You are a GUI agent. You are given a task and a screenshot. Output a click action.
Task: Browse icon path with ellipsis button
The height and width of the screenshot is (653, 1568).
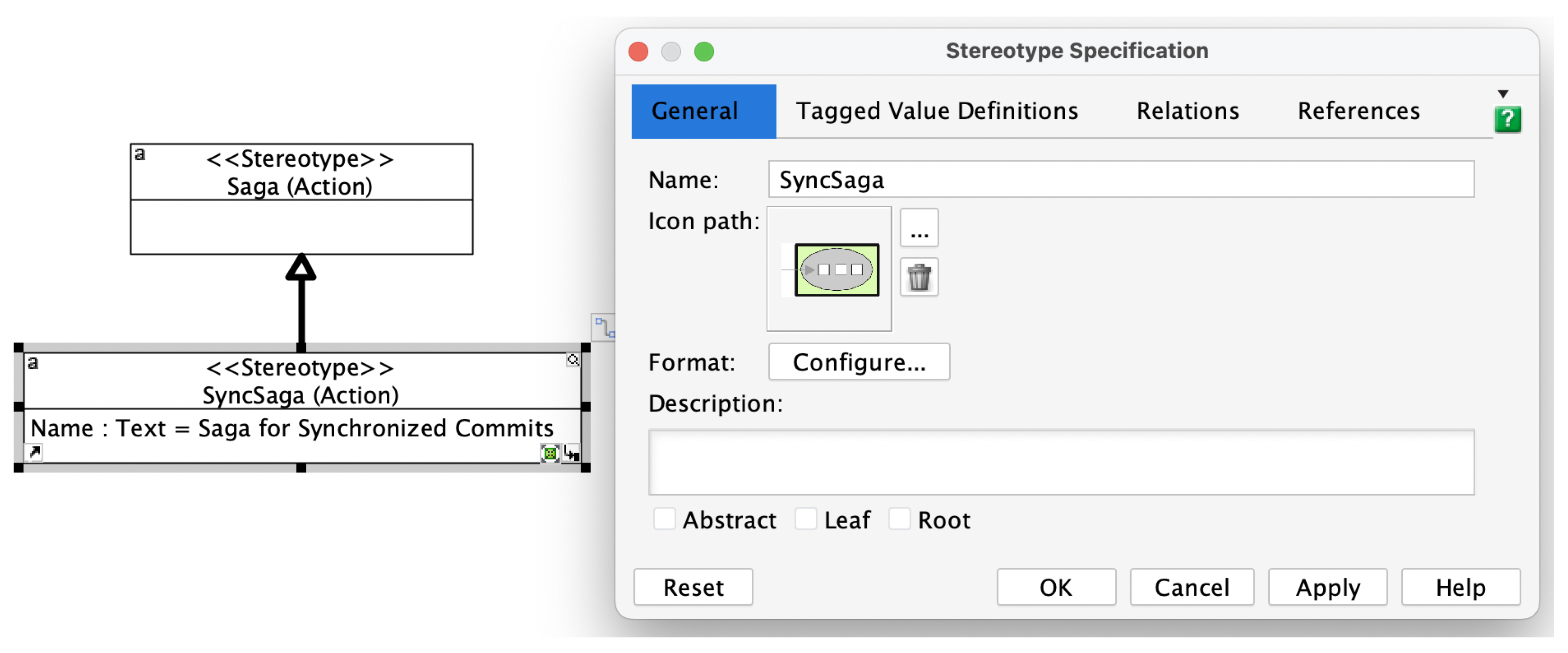pyautogui.click(x=919, y=228)
